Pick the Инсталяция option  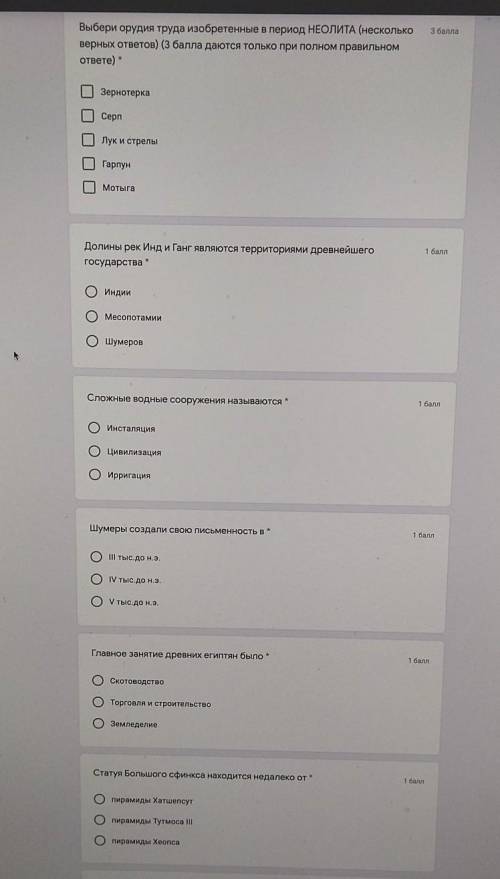(94, 428)
